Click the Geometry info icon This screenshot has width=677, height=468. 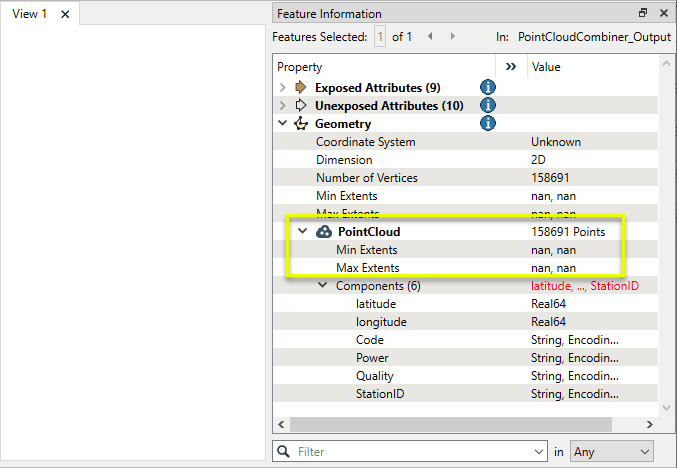pyautogui.click(x=488, y=124)
